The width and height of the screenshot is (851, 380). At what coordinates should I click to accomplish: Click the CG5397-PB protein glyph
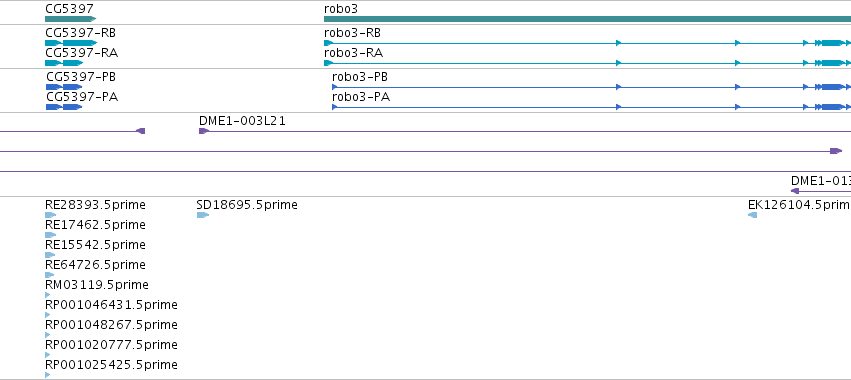(x=64, y=87)
